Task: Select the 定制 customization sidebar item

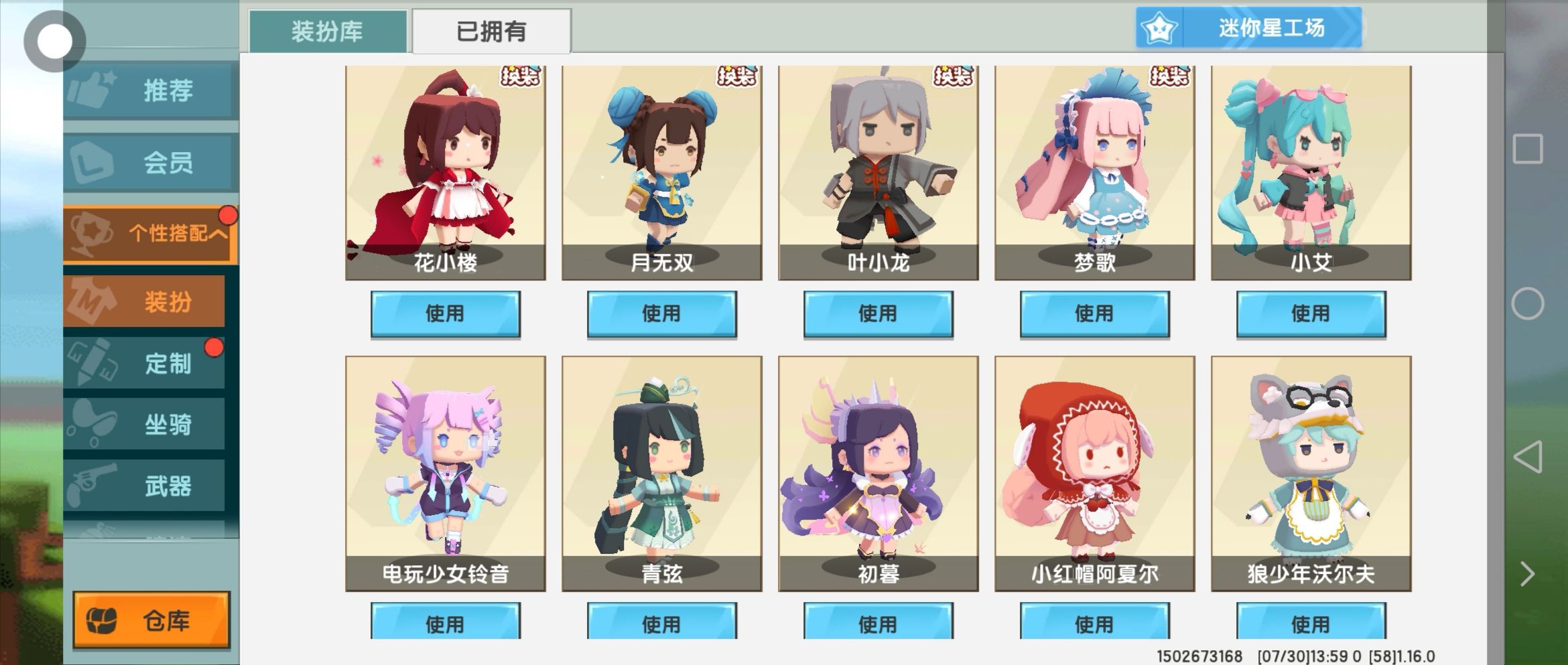Action: (144, 363)
